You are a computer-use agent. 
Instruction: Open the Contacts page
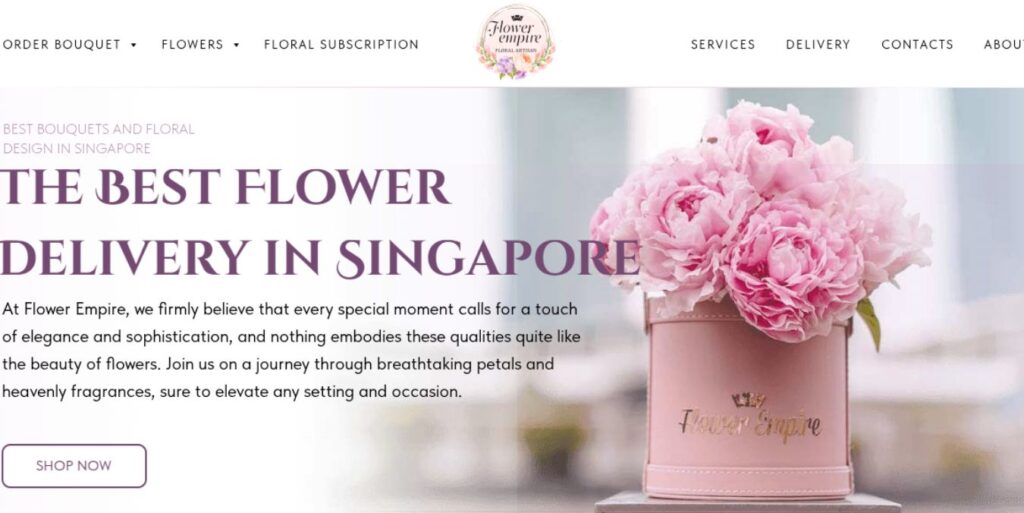click(x=917, y=44)
